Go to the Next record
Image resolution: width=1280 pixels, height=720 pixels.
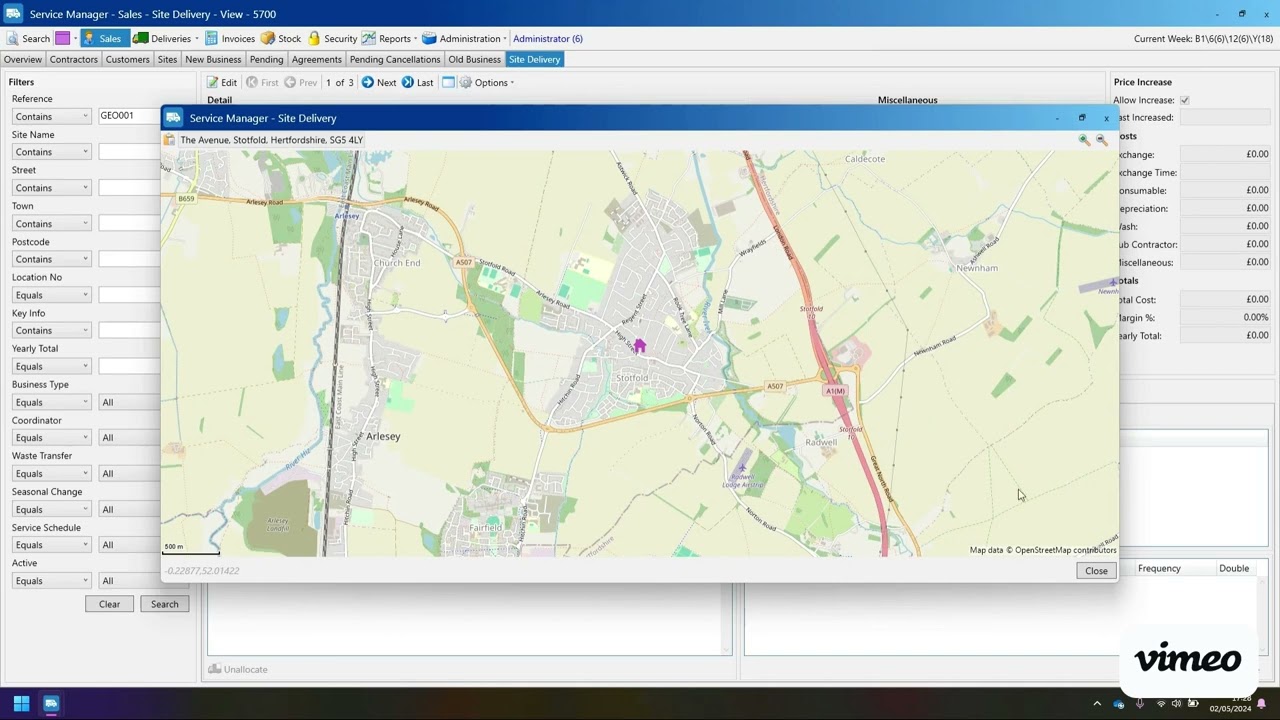(379, 82)
